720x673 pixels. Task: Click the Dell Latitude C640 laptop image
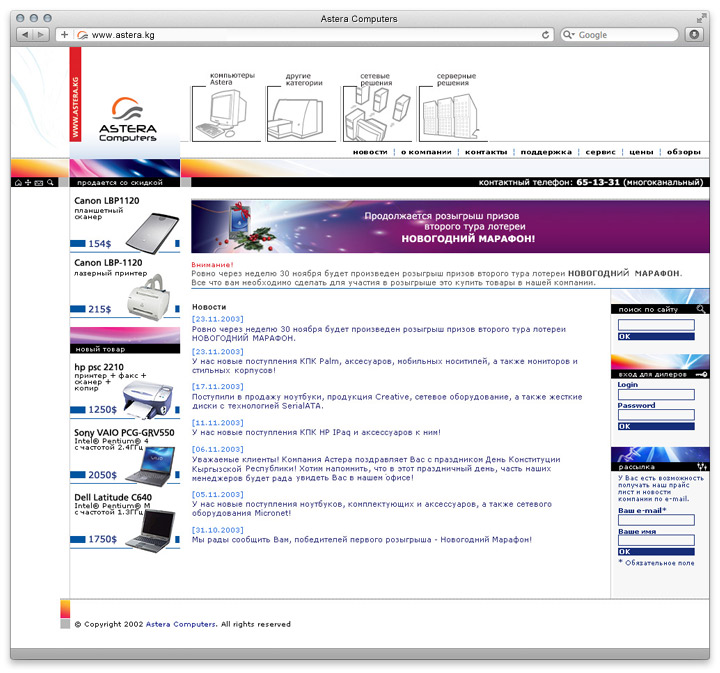(x=151, y=531)
